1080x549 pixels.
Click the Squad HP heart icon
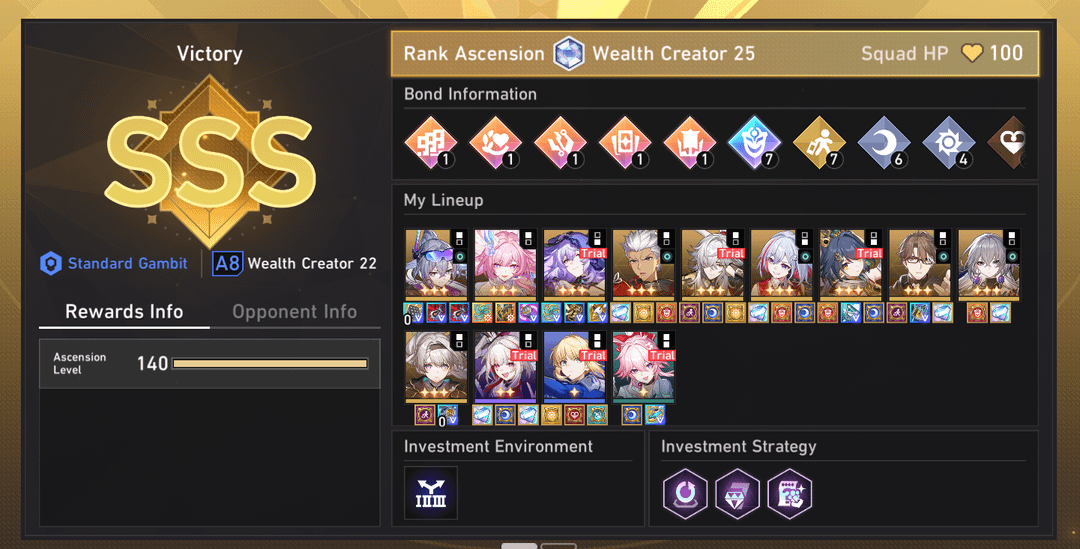click(x=972, y=53)
